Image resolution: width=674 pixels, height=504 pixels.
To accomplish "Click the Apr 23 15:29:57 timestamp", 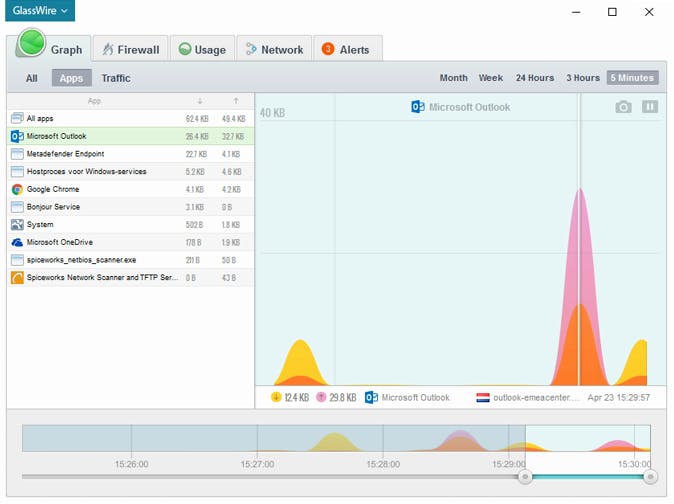I will pyautogui.click(x=619, y=397).
